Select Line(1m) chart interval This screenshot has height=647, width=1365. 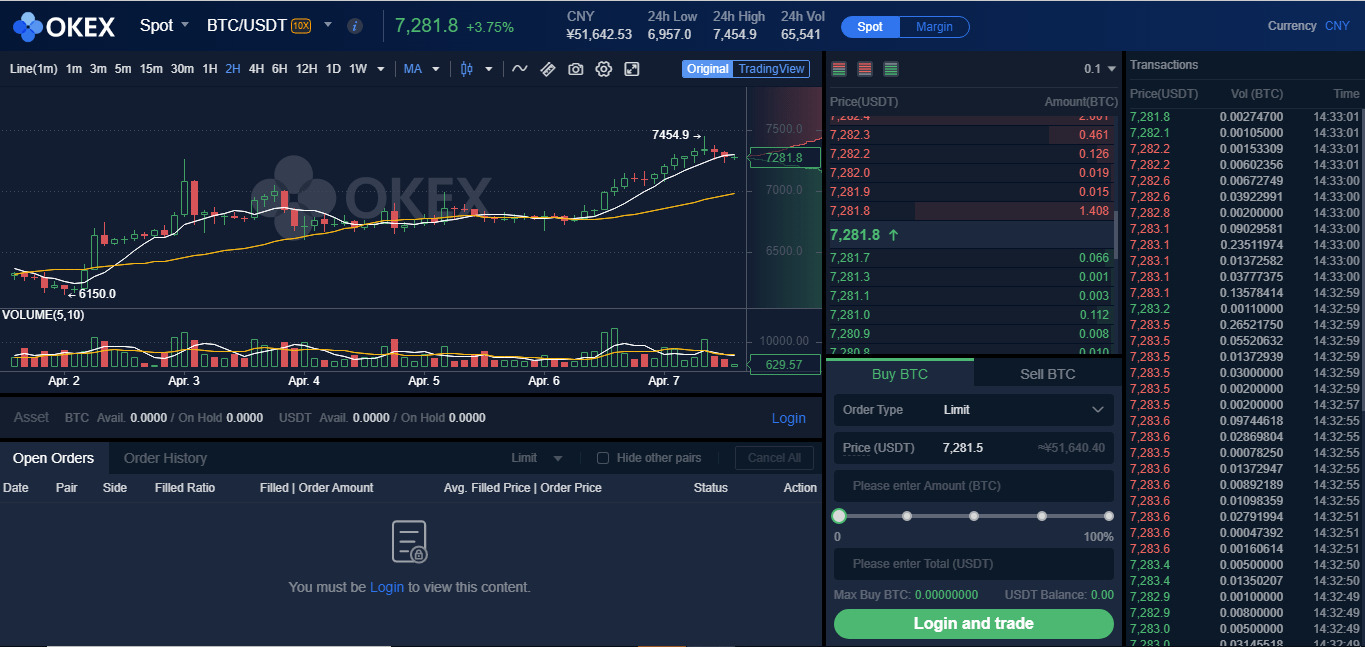coord(33,69)
